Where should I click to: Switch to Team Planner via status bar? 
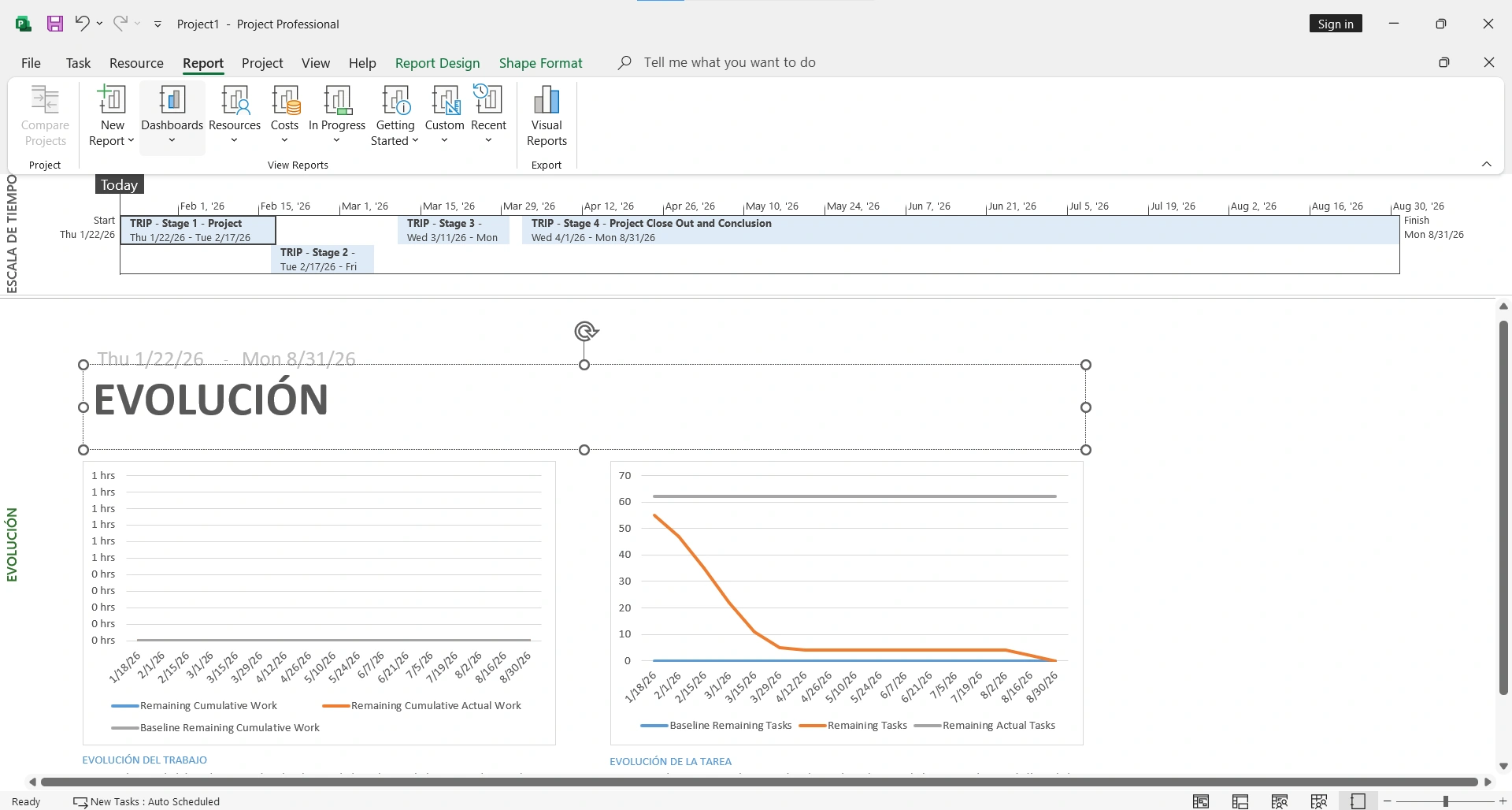click(1279, 801)
